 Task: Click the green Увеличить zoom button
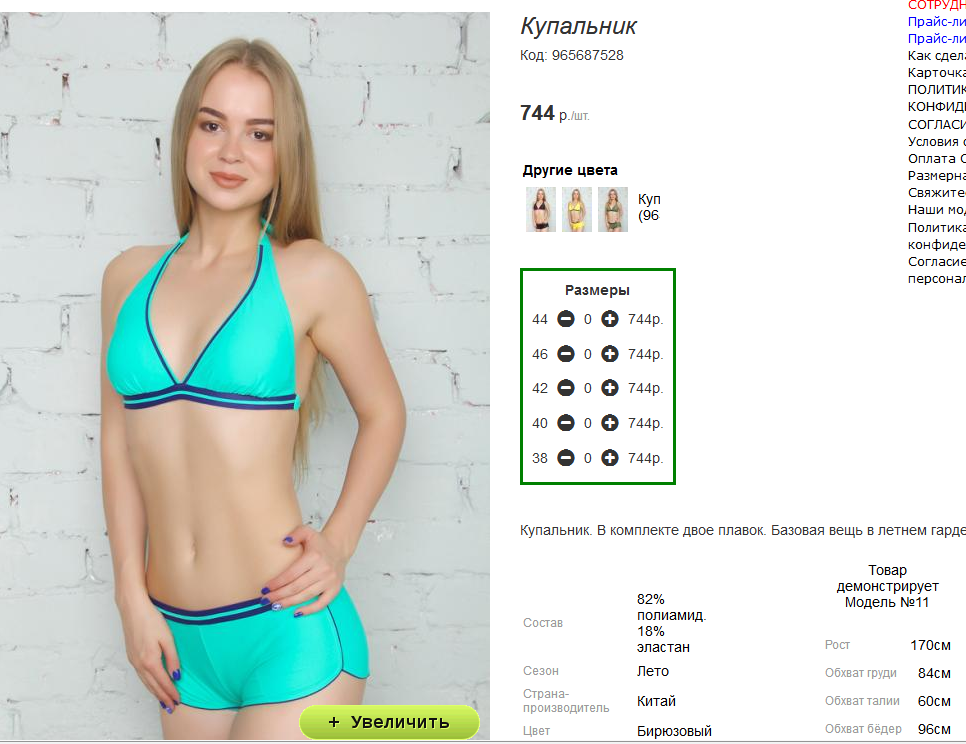tap(389, 722)
